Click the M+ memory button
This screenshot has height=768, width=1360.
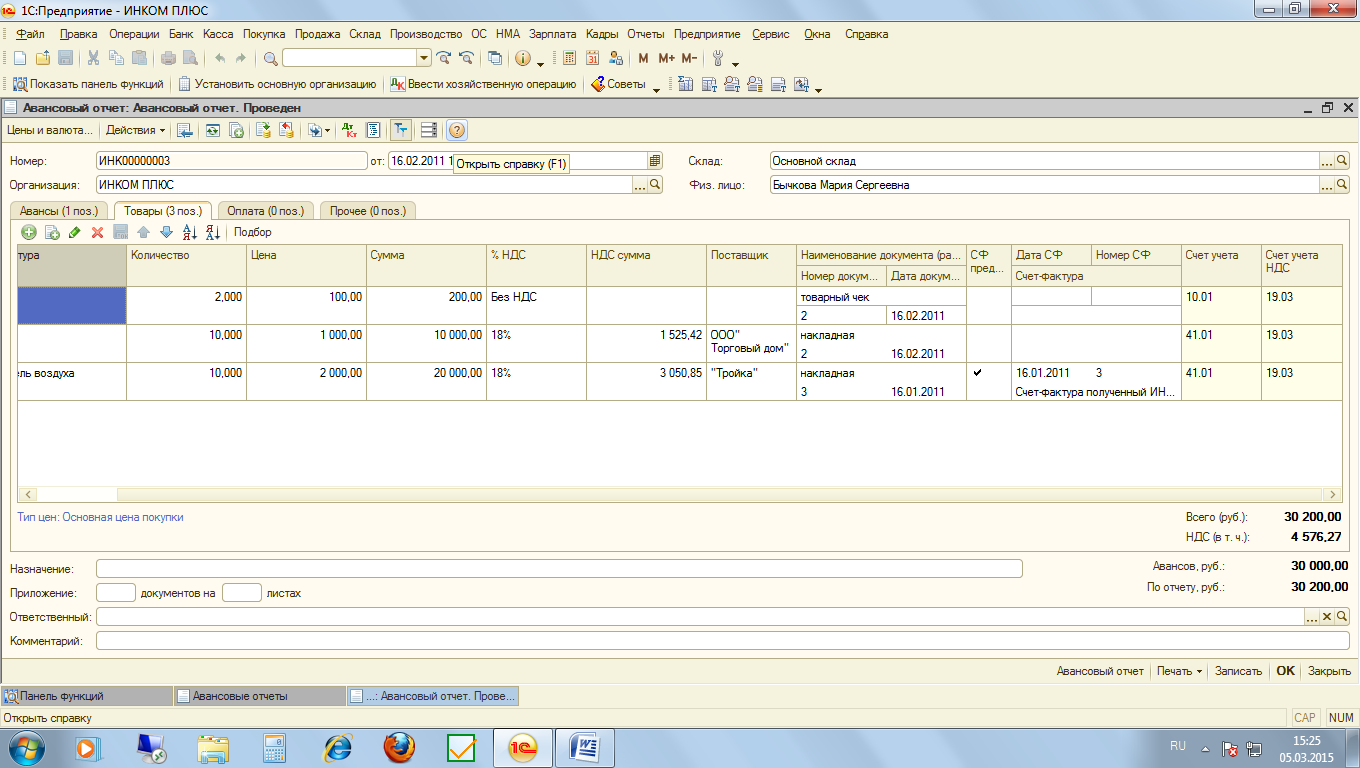click(666, 58)
